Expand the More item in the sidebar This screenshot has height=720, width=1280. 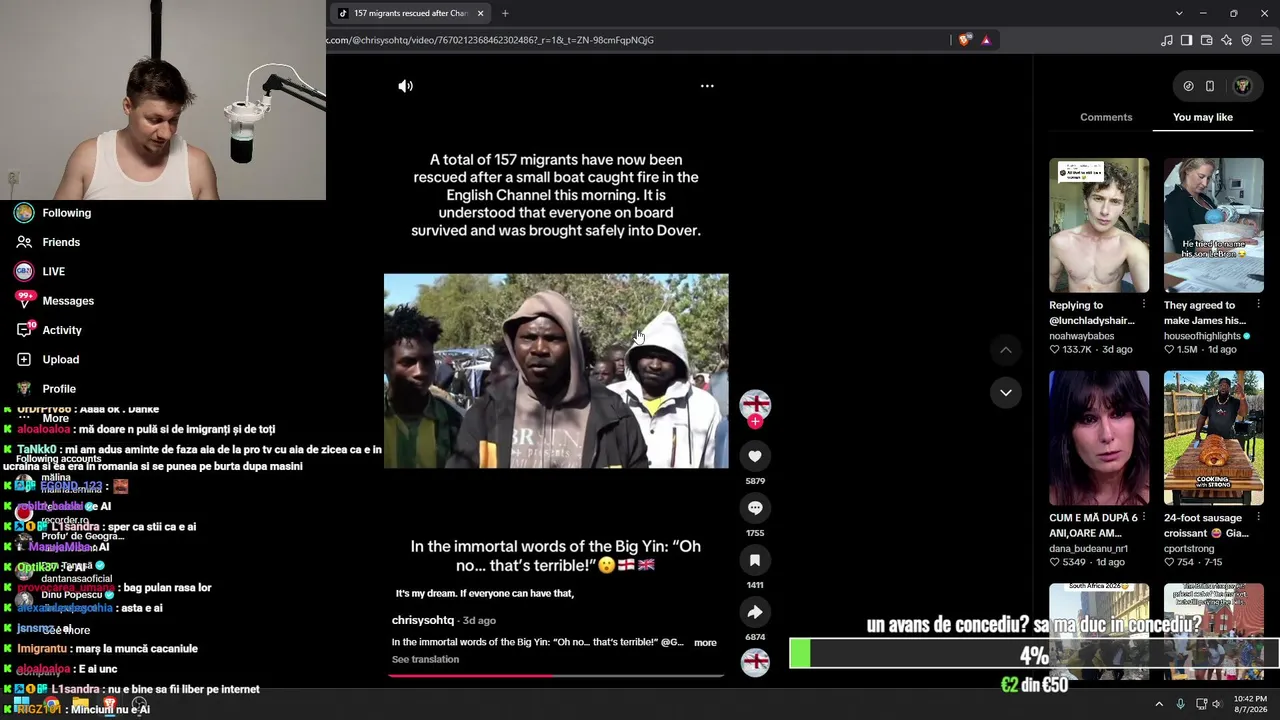tap(44, 418)
